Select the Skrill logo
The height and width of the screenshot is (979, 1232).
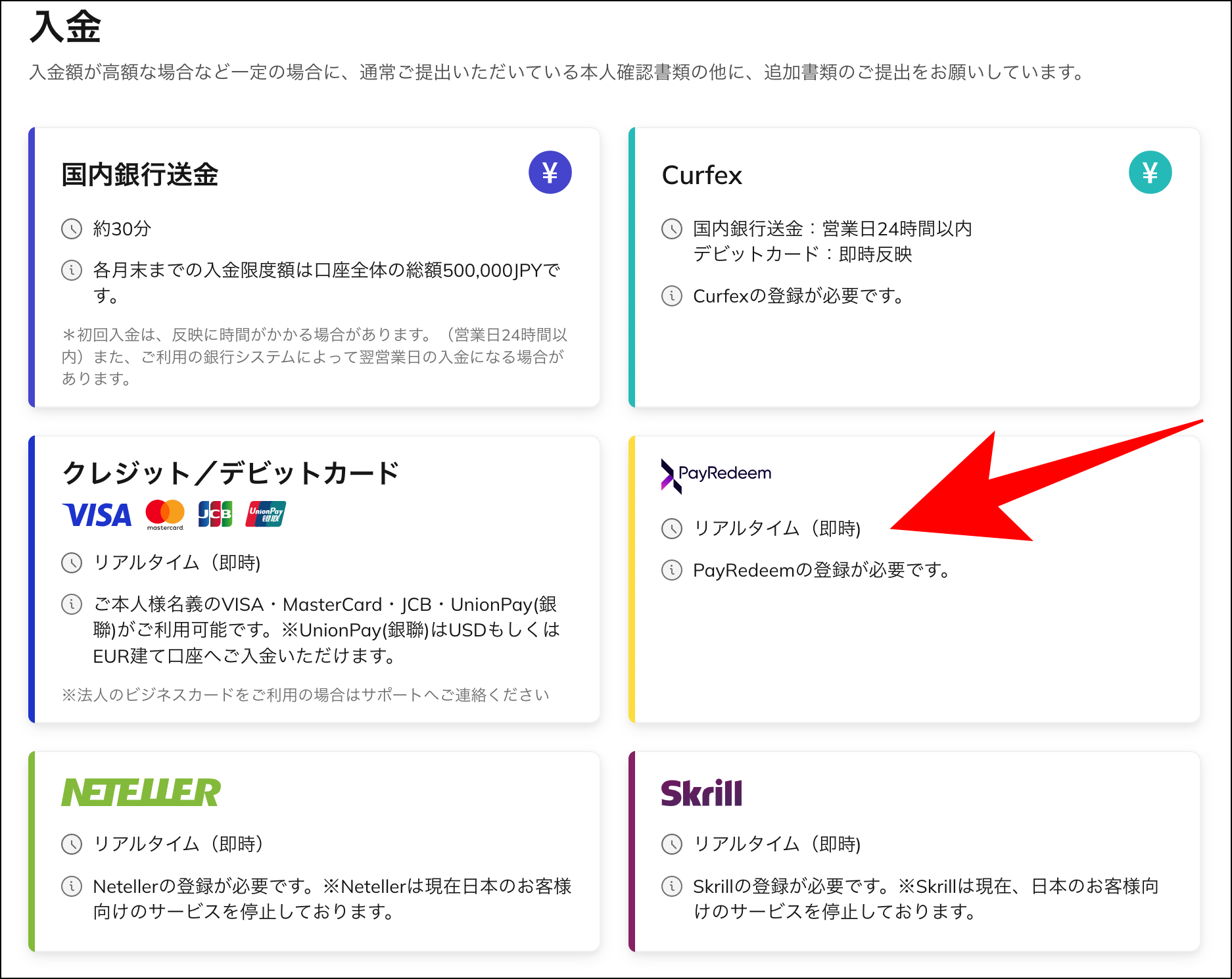tap(701, 793)
